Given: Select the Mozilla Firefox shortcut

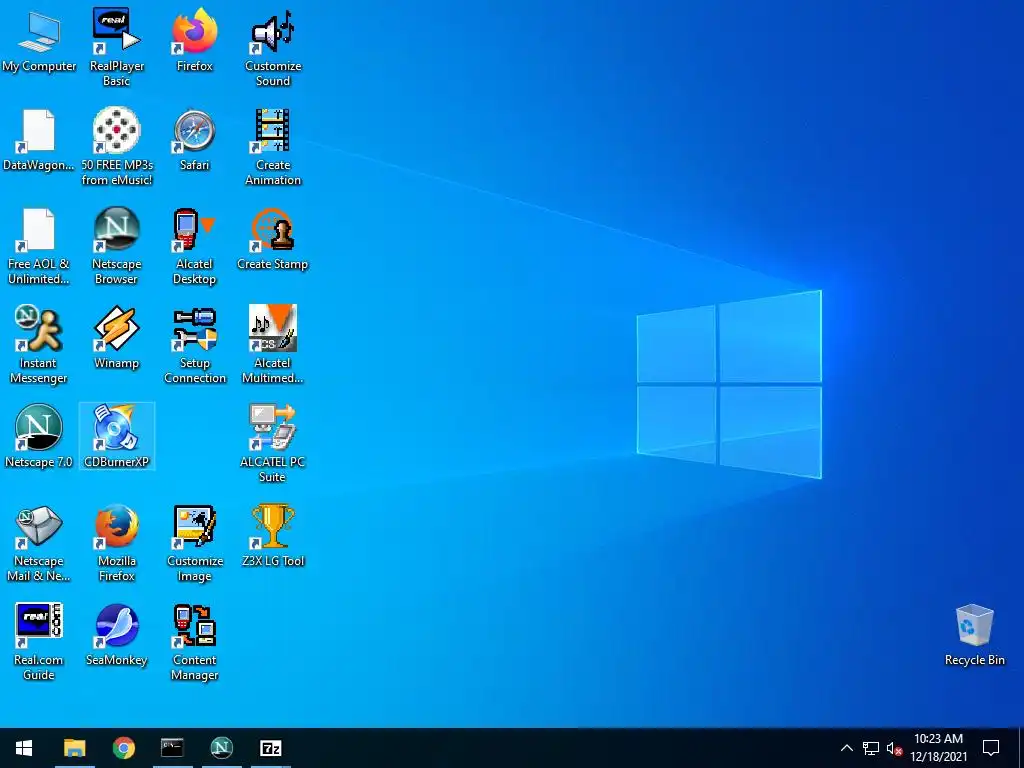Looking at the screenshot, I should pyautogui.click(x=117, y=543).
